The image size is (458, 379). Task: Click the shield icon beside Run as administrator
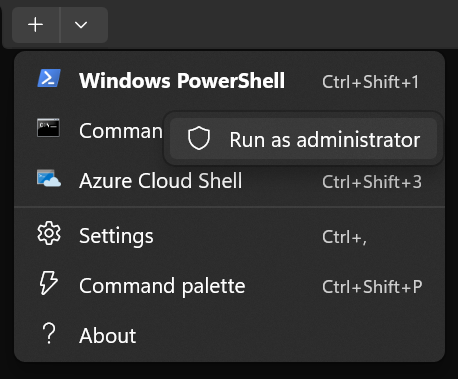point(199,138)
